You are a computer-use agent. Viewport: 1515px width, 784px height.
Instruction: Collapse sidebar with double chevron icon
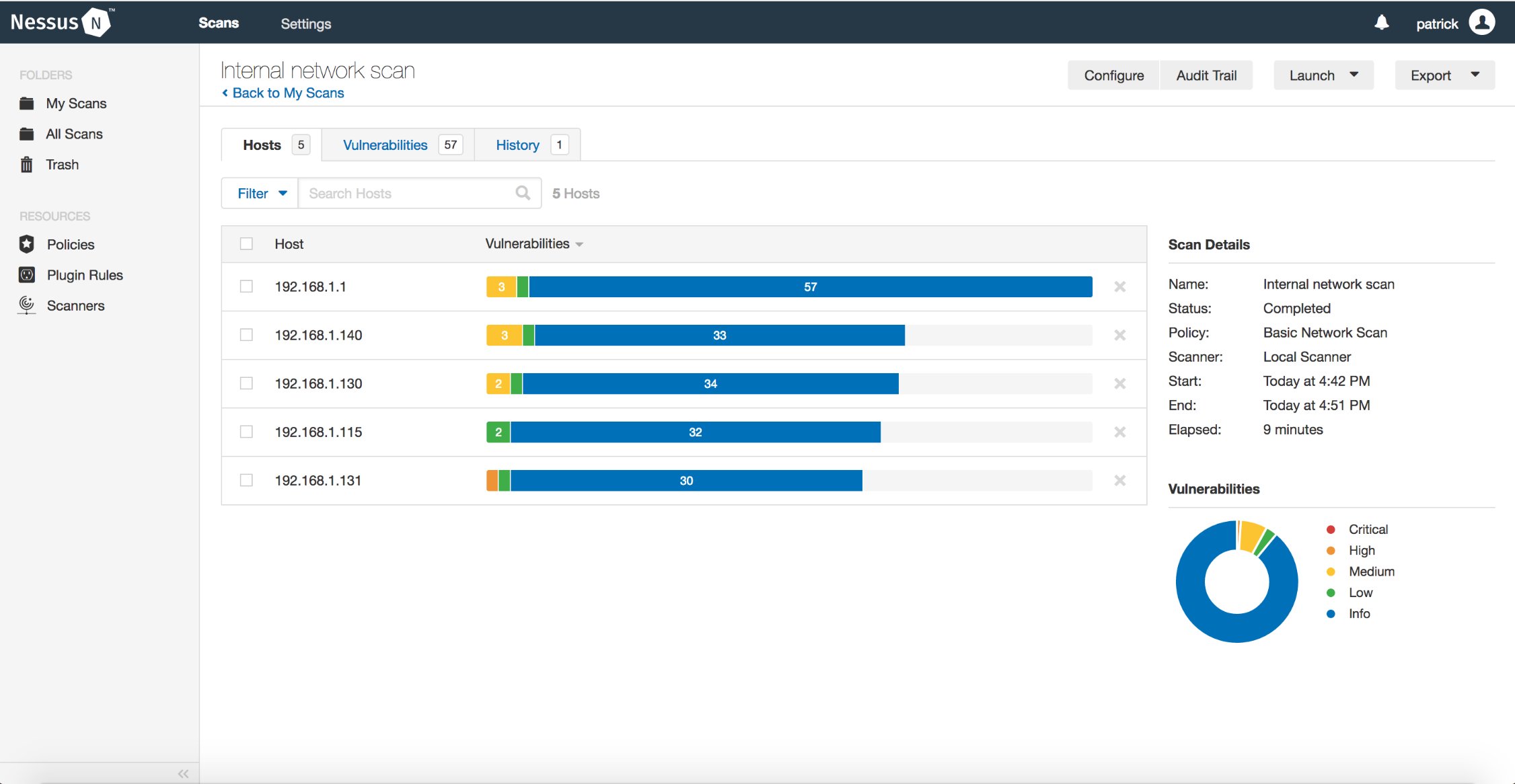pyautogui.click(x=183, y=773)
